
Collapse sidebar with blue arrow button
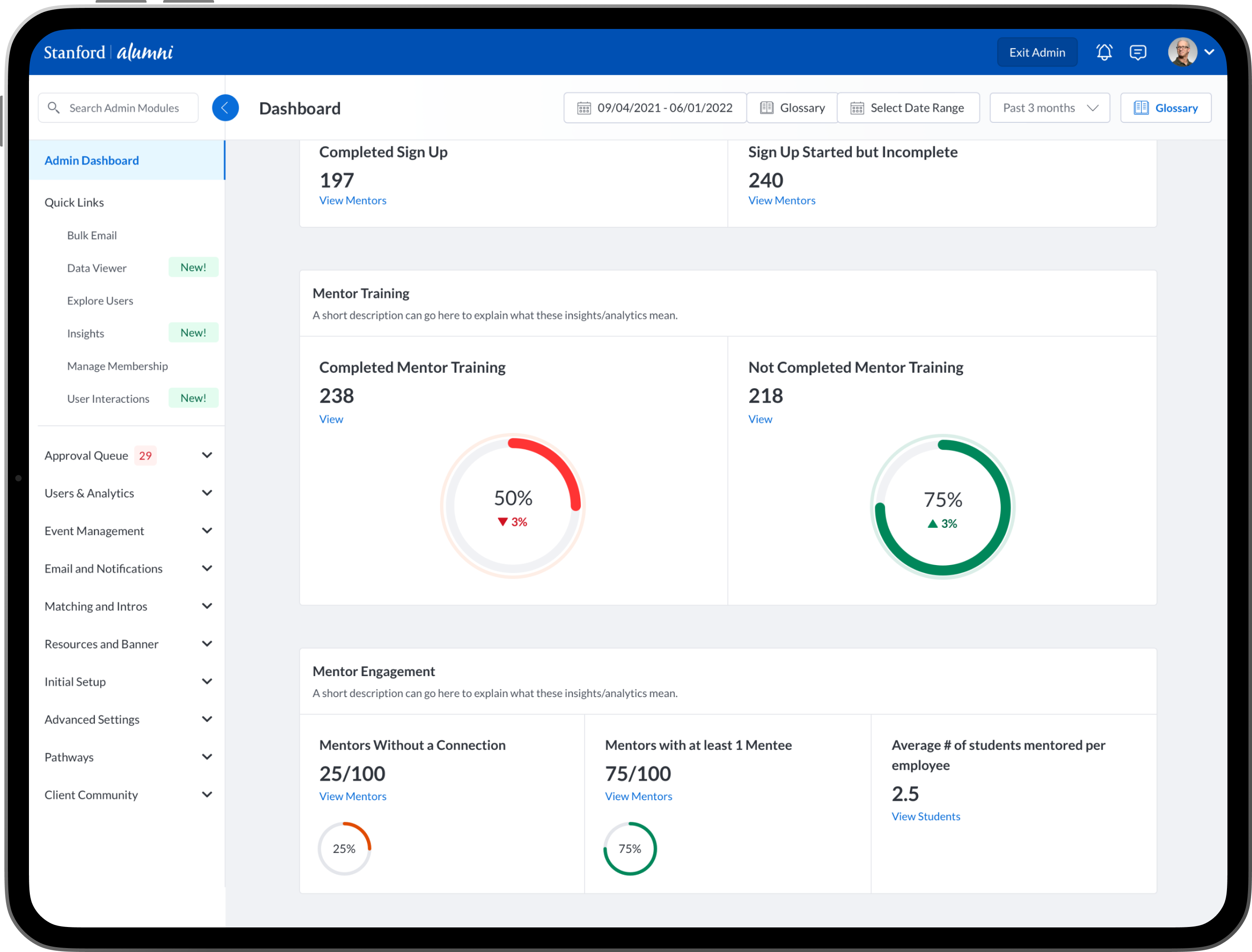[225, 107]
